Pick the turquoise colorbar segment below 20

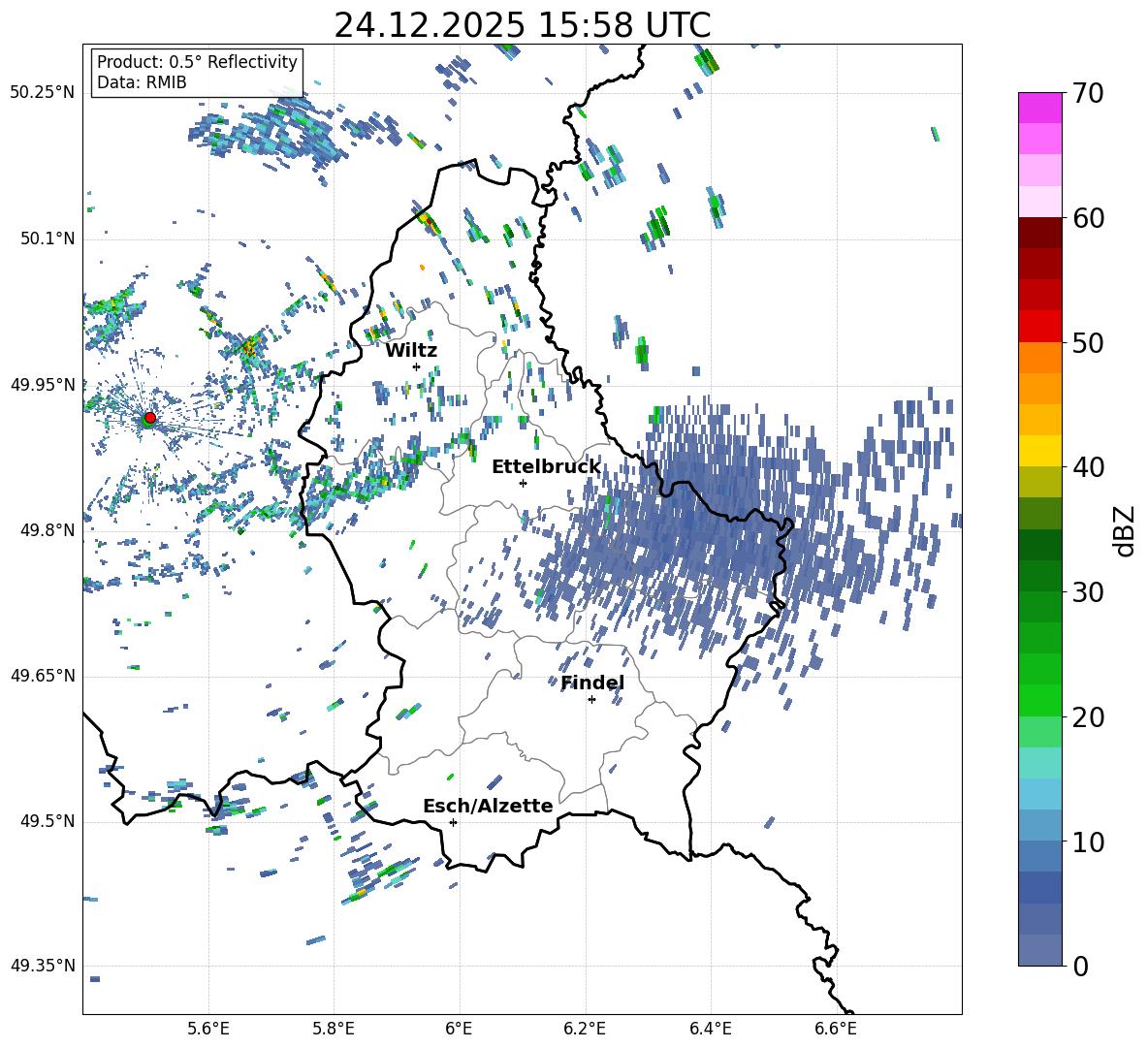pos(1039,763)
